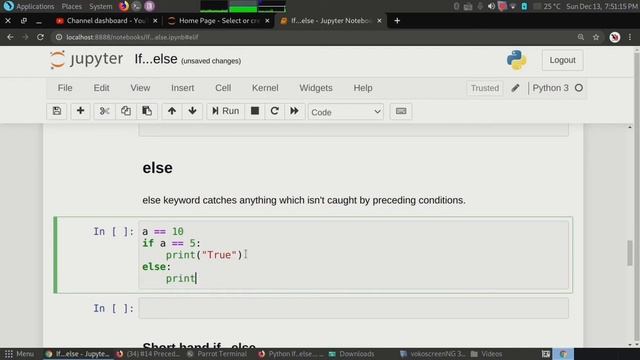Click the else keyword description paragraph

tap(304, 200)
